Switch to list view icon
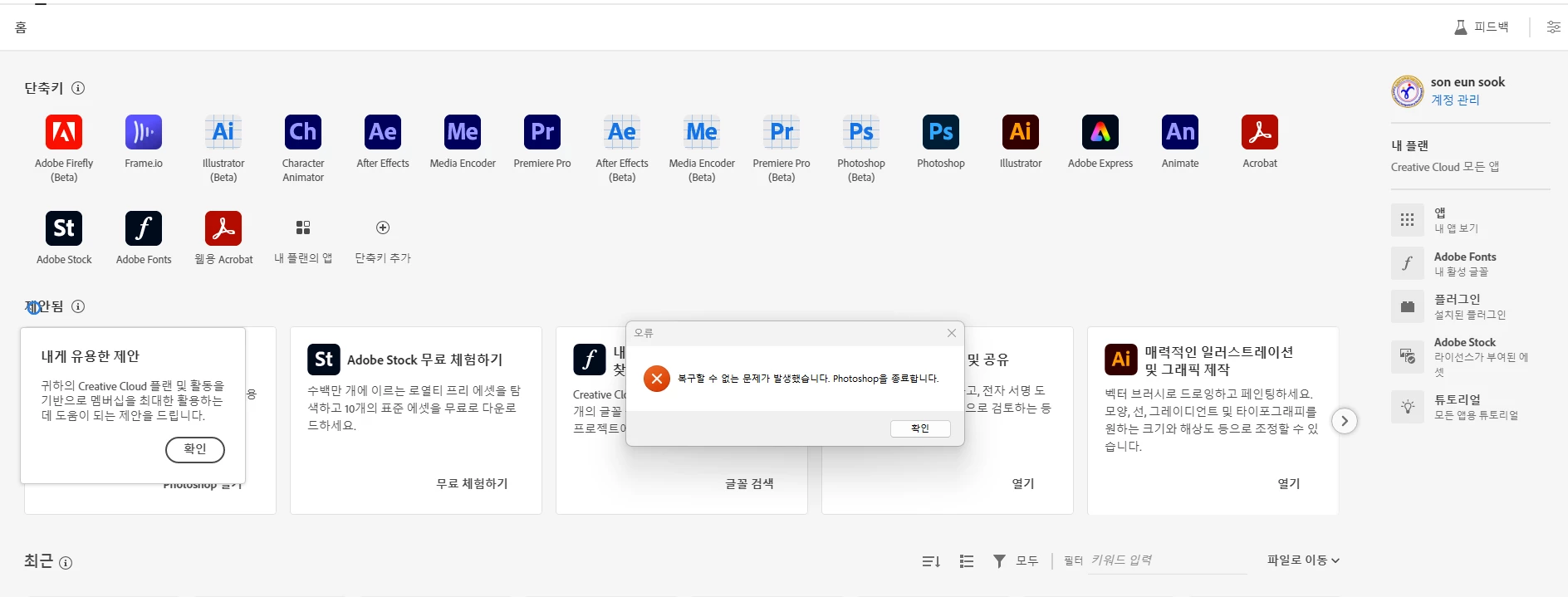The height and width of the screenshot is (597, 1568). [966, 561]
